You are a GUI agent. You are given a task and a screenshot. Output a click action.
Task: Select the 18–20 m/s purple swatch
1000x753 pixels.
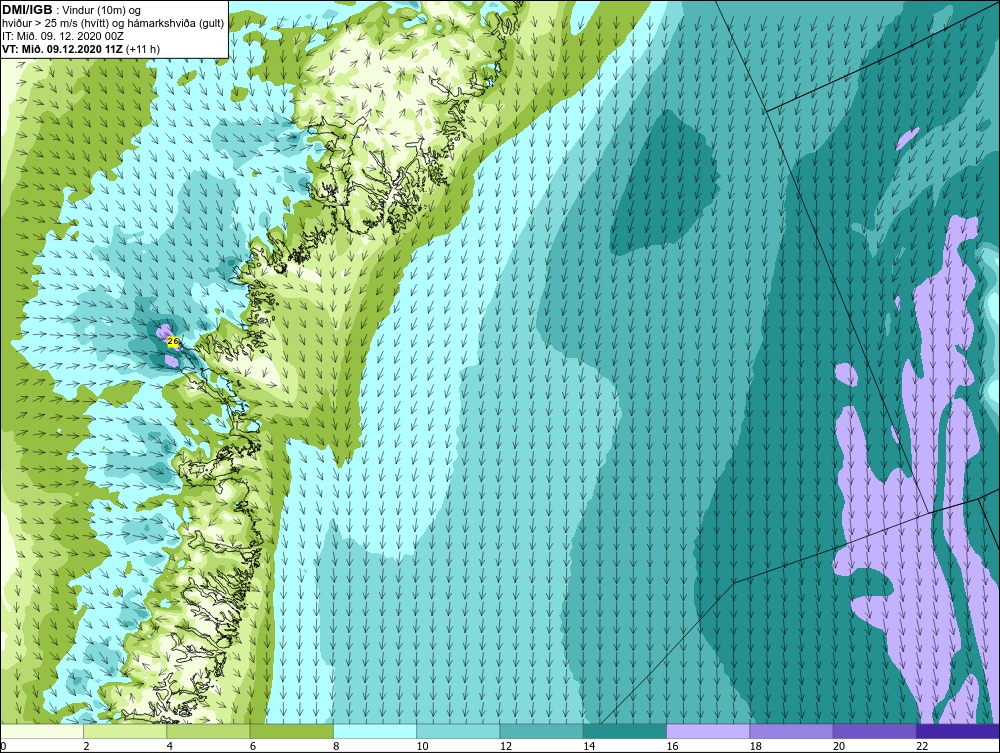791,731
